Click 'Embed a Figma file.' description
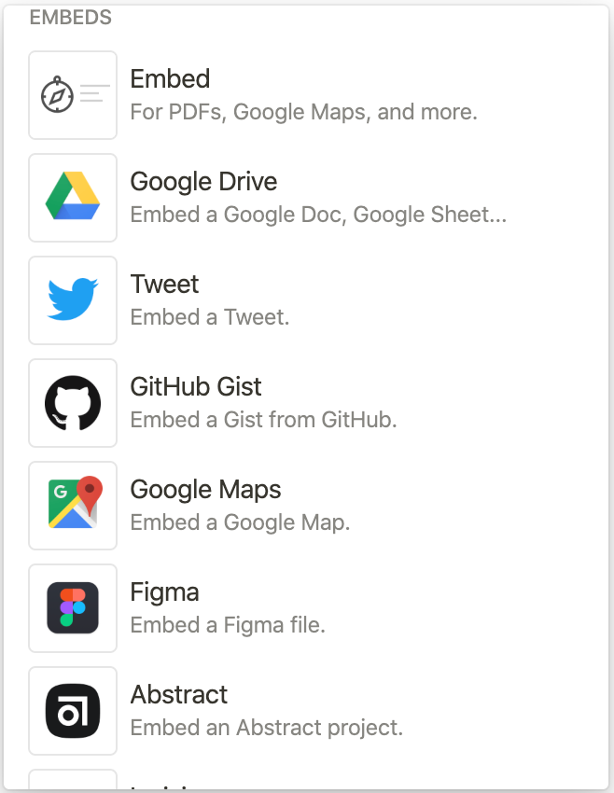The width and height of the screenshot is (614, 793). click(x=228, y=625)
